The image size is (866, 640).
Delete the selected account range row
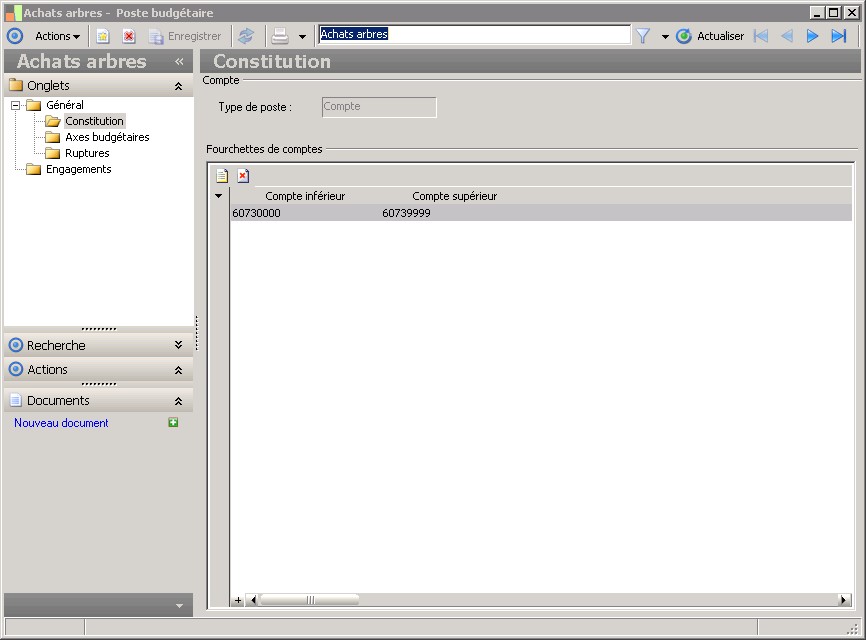242,176
